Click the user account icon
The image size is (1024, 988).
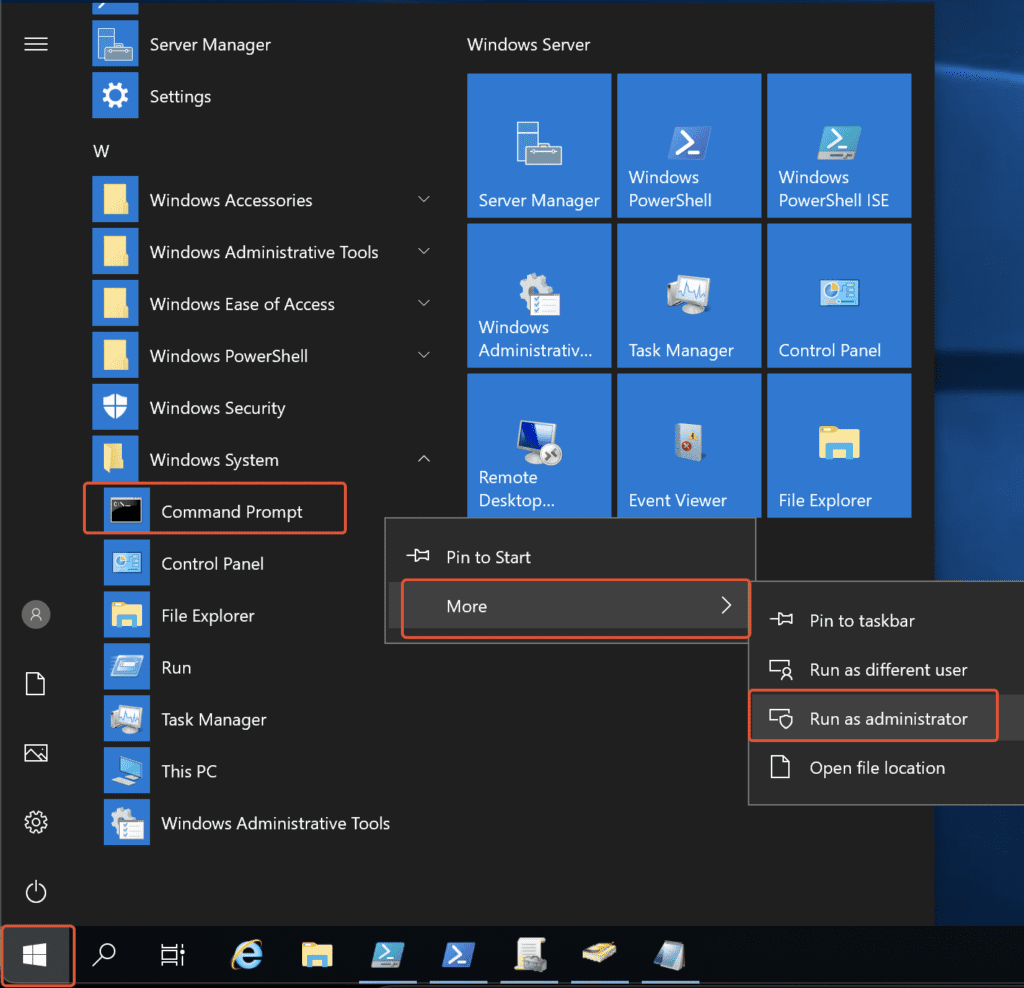[36, 614]
